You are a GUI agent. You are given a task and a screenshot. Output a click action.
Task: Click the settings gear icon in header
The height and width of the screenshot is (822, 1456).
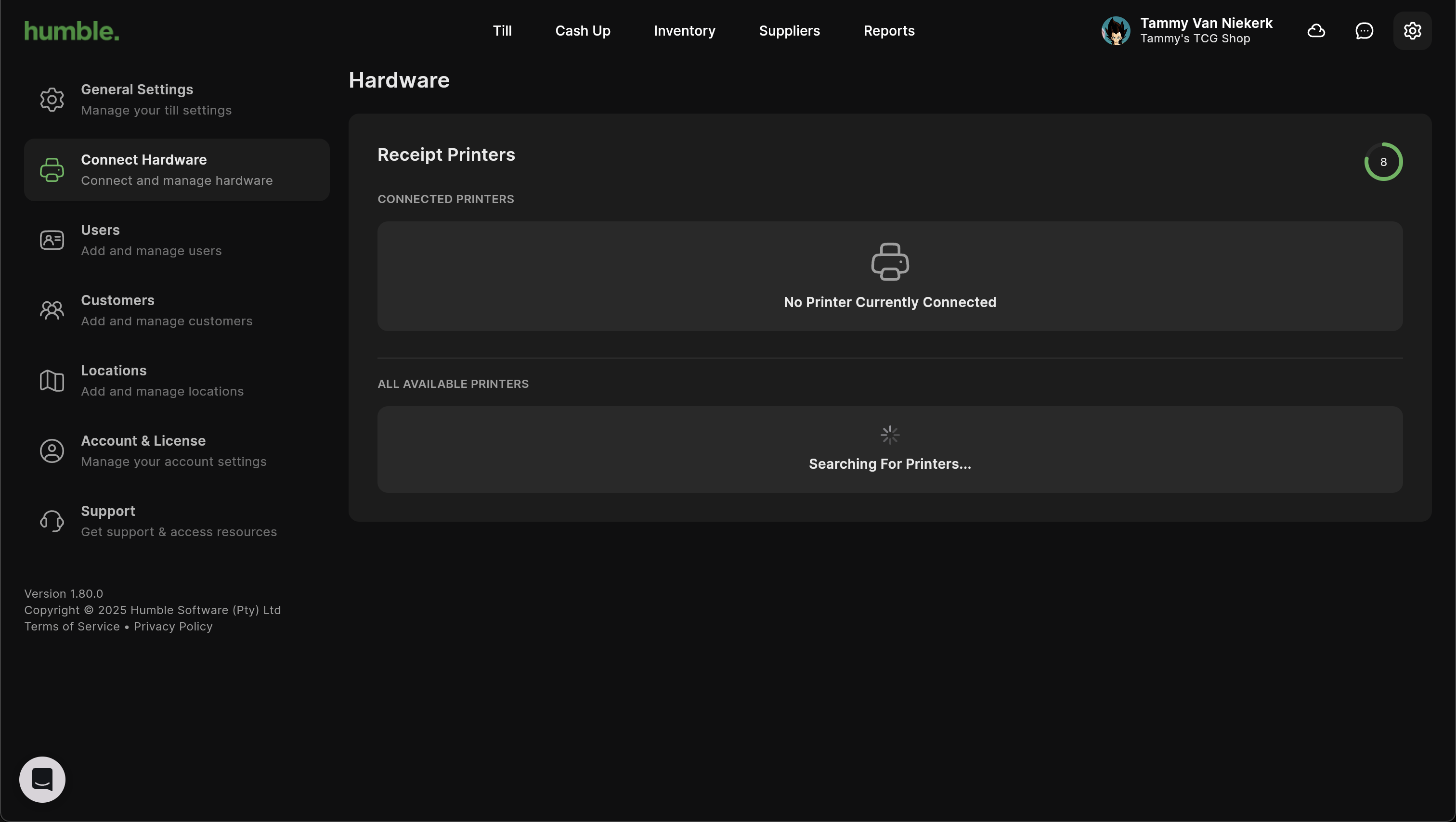pyautogui.click(x=1412, y=30)
